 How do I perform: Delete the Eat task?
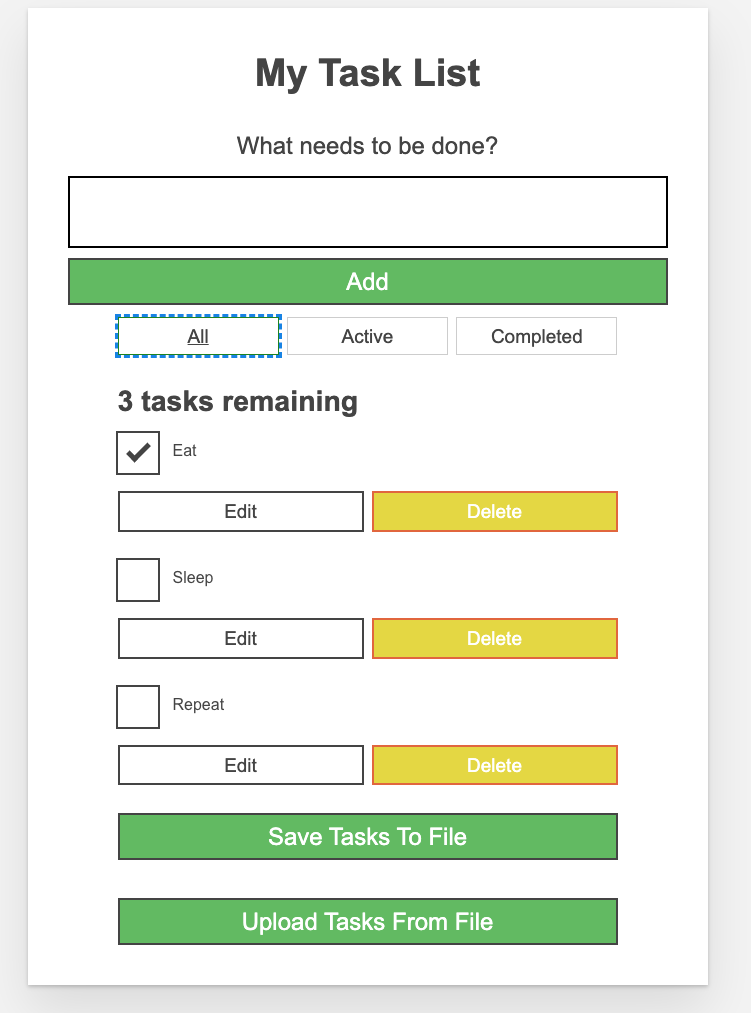(494, 511)
